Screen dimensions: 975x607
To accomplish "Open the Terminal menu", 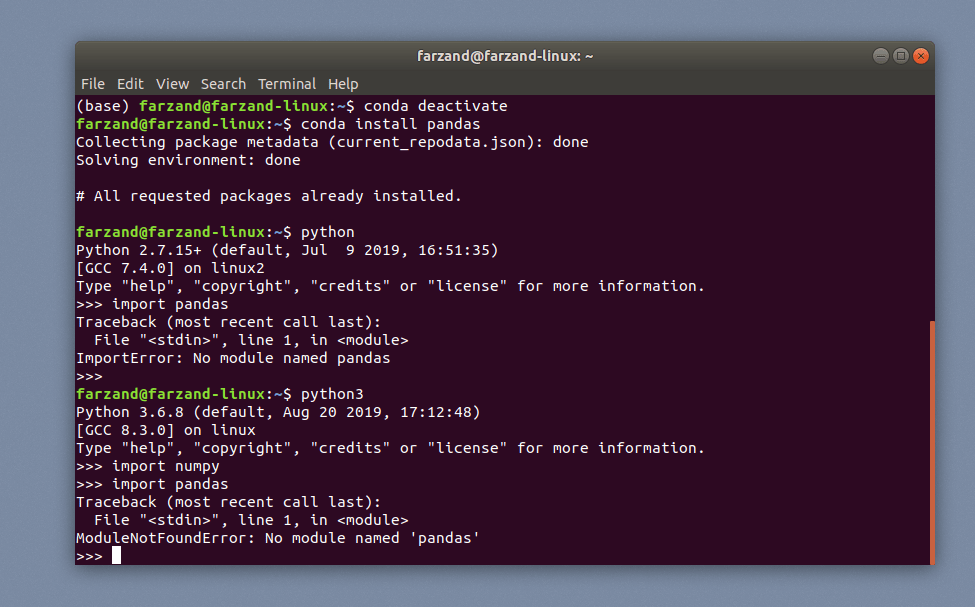I will tap(287, 84).
